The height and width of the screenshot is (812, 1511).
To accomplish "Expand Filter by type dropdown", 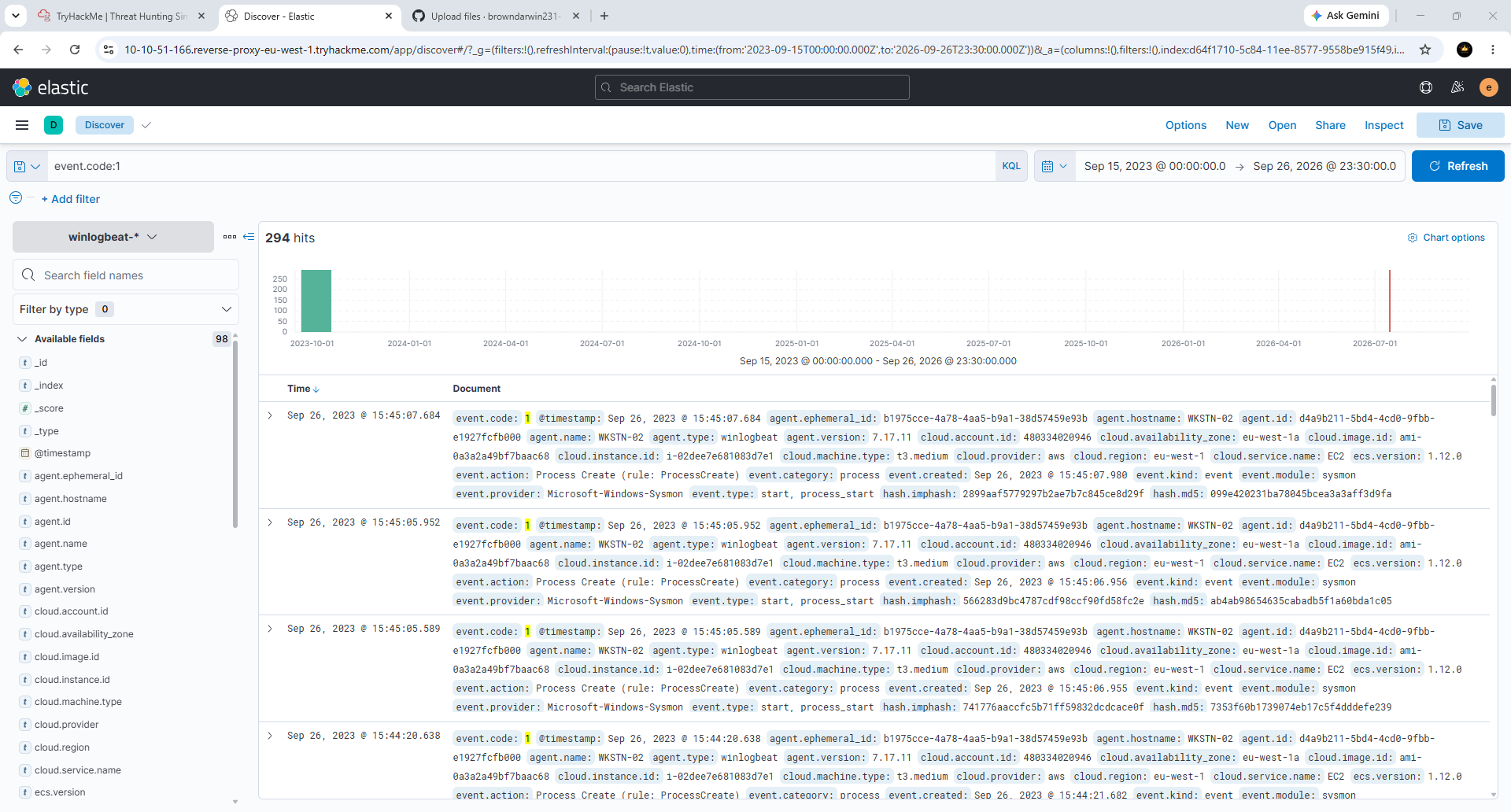I will point(126,309).
